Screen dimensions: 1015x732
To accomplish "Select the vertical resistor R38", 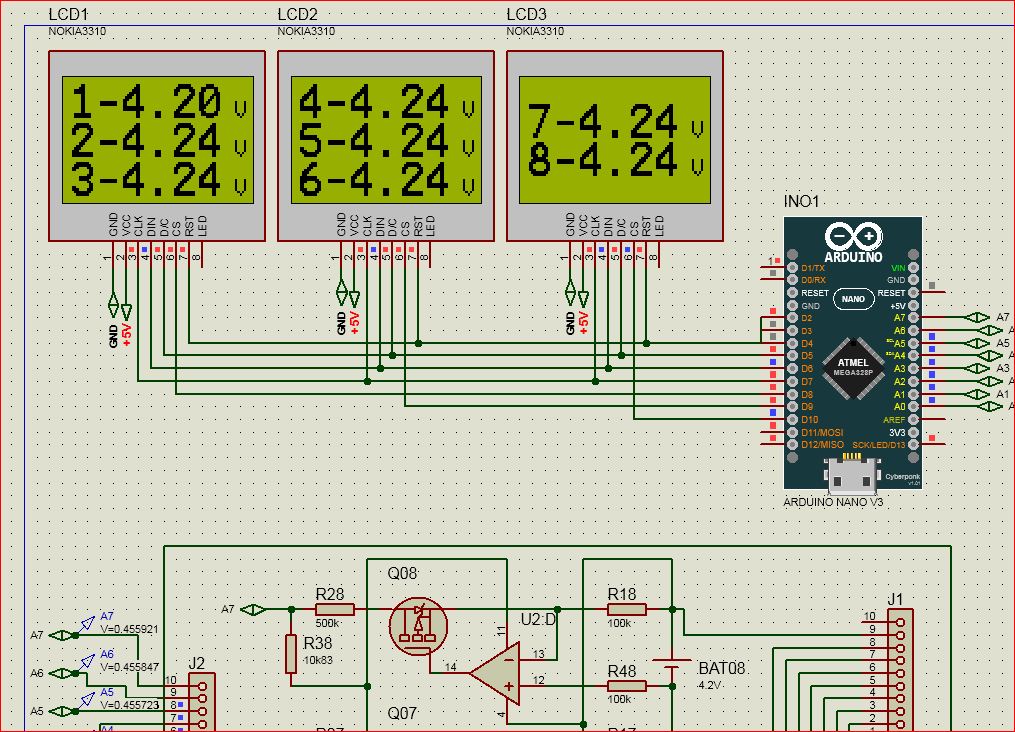I will coord(291,653).
